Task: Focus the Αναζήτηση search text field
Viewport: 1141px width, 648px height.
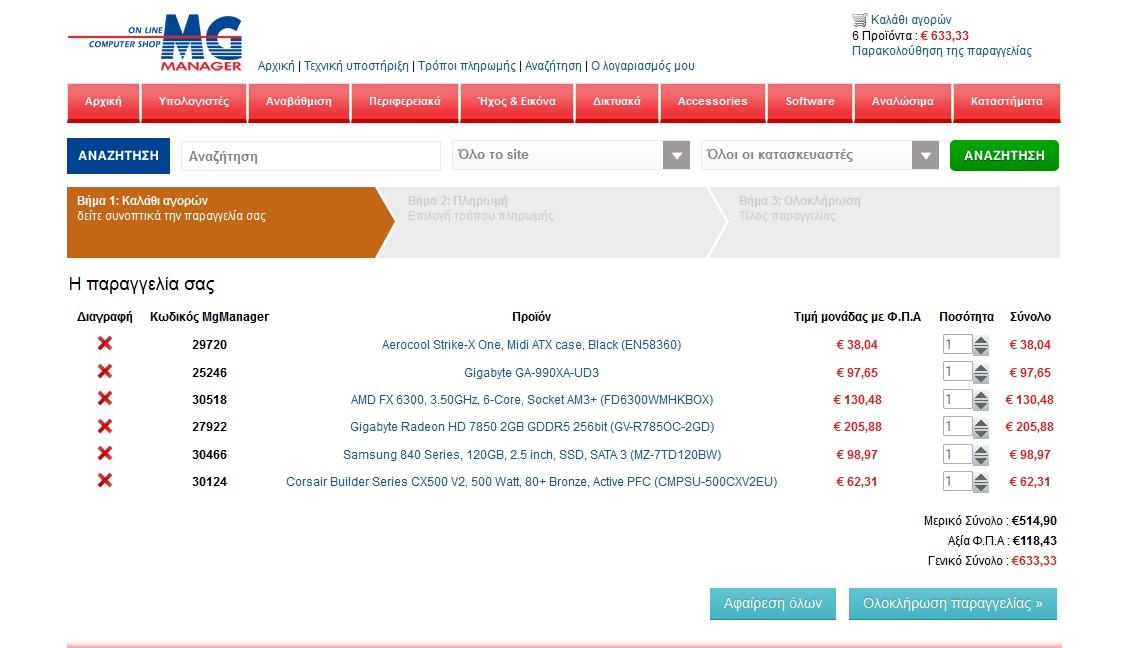Action: tap(311, 156)
